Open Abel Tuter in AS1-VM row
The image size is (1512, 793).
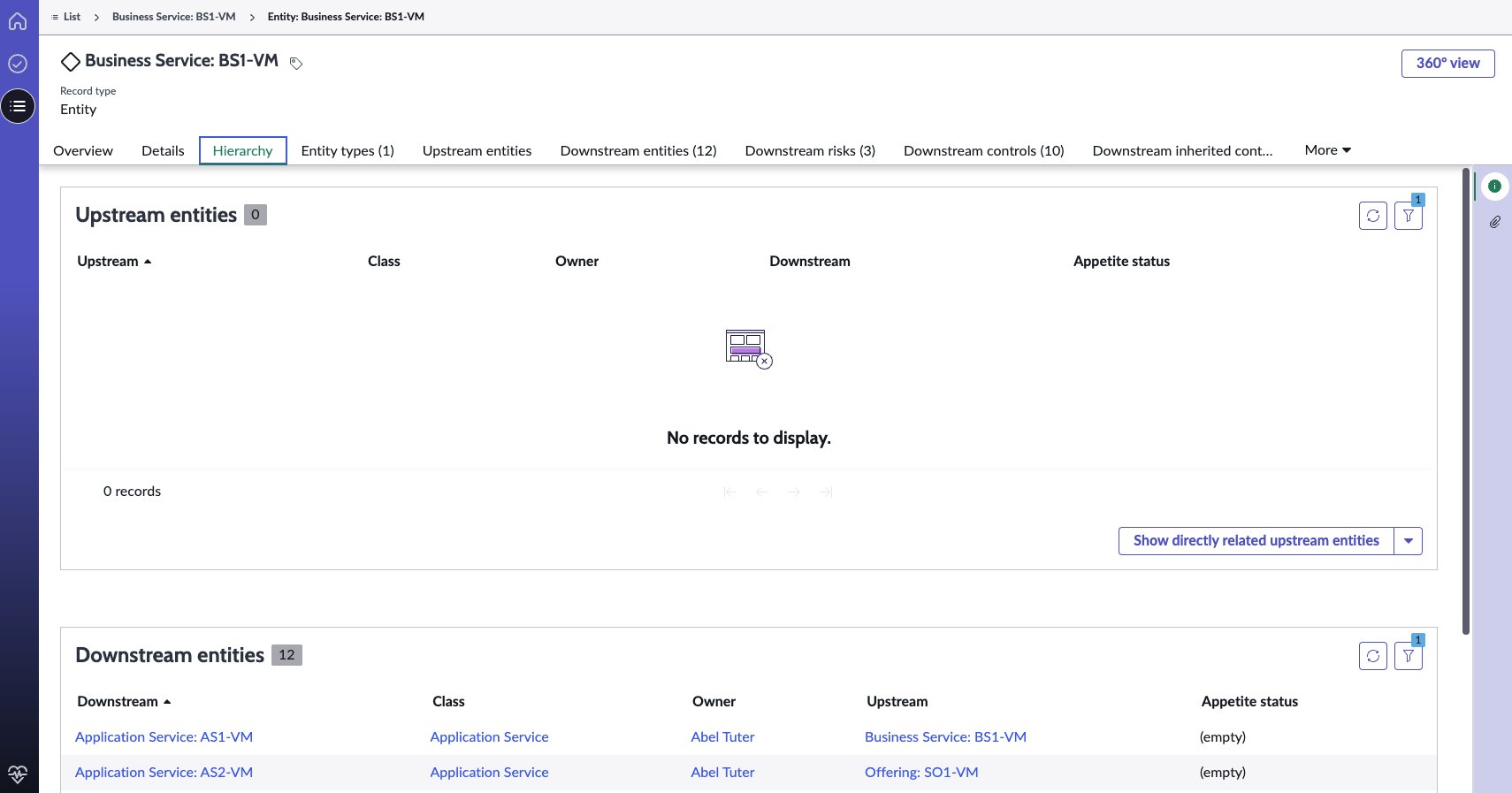click(x=722, y=737)
